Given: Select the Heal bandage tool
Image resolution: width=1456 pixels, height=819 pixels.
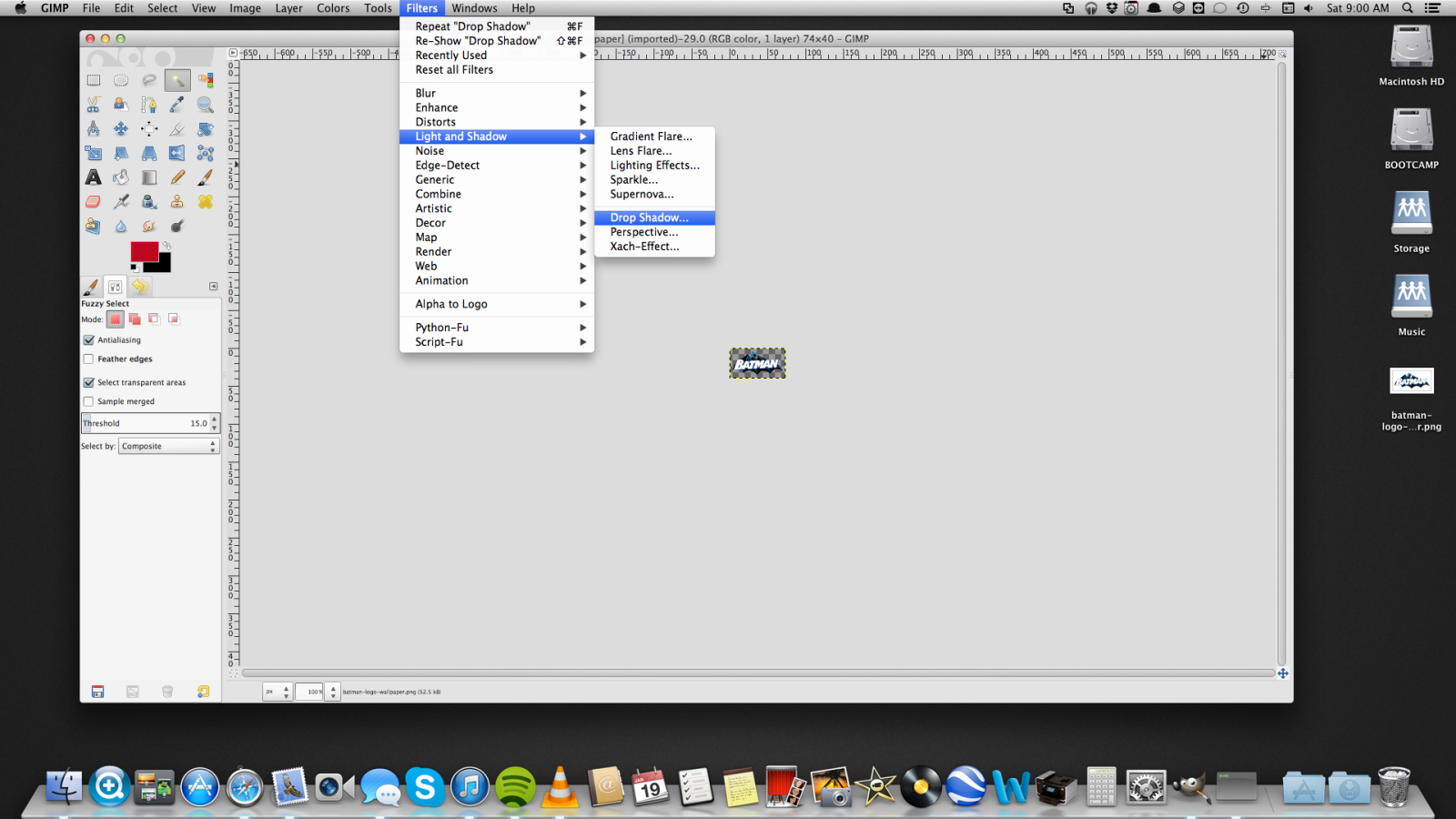Looking at the screenshot, I should click(x=206, y=201).
